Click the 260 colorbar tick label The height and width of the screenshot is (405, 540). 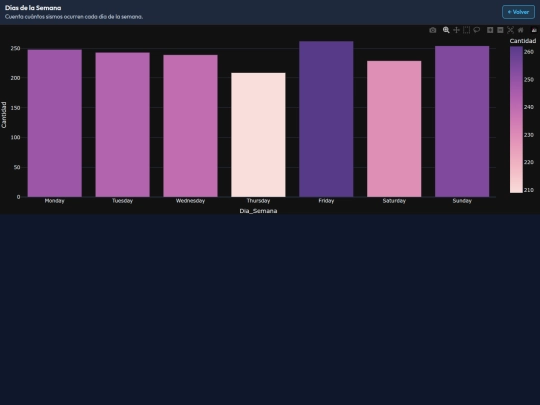click(x=529, y=52)
